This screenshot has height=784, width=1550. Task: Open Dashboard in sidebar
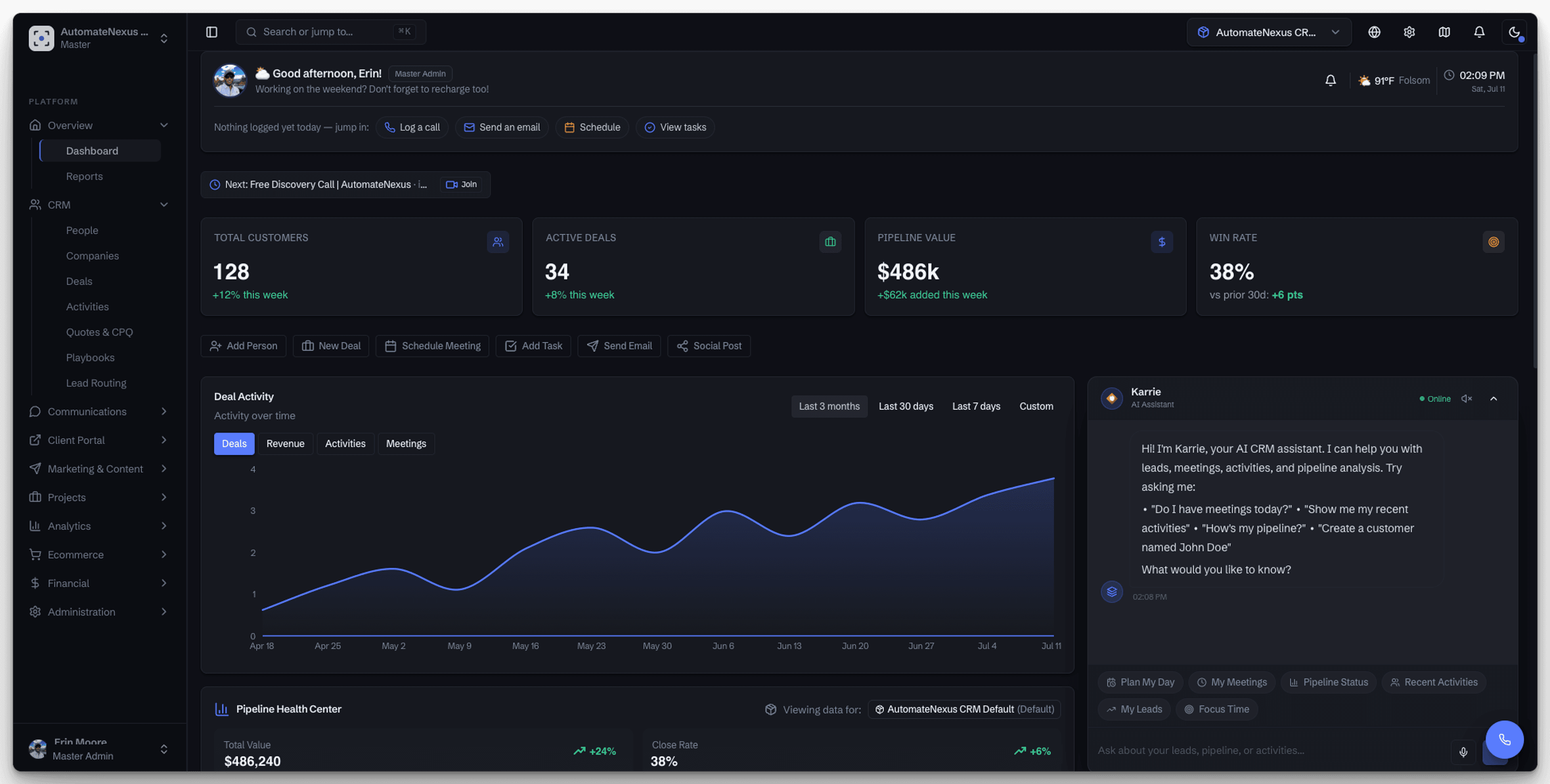pos(101,151)
